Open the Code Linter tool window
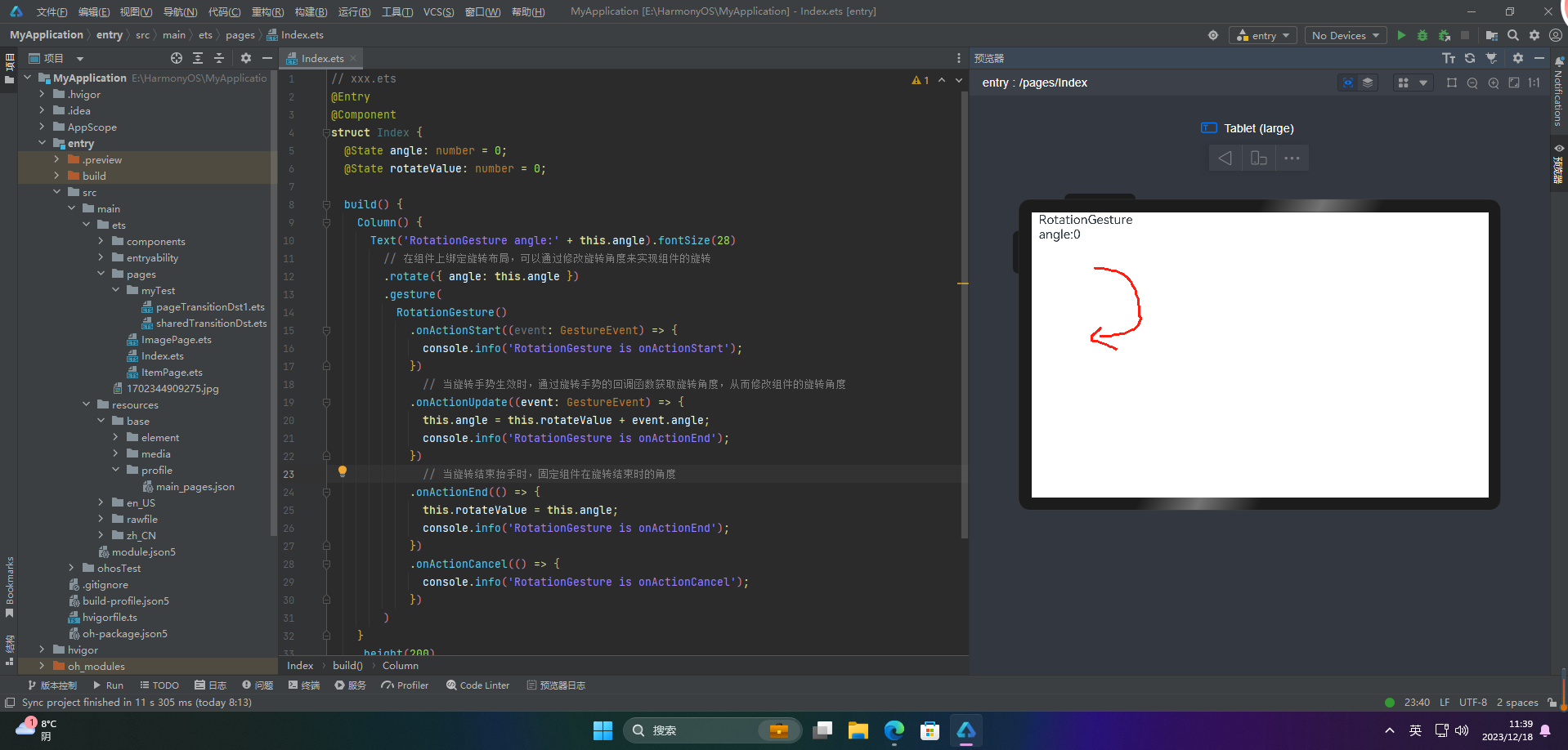 [x=478, y=685]
